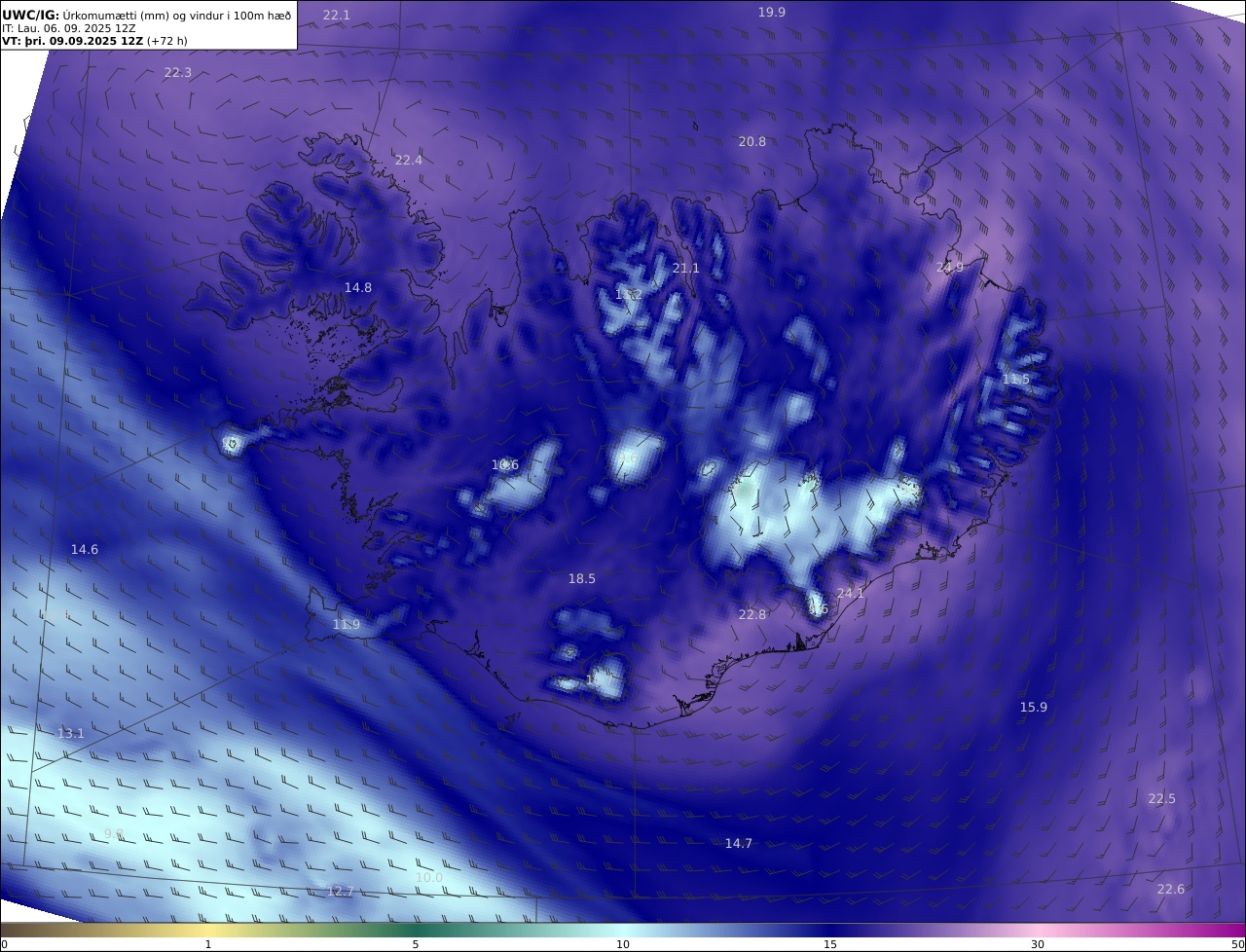Click the map title 'UWC/IG: Úrkomumætti (mm)' line
The image size is (1246, 952).
click(147, 15)
